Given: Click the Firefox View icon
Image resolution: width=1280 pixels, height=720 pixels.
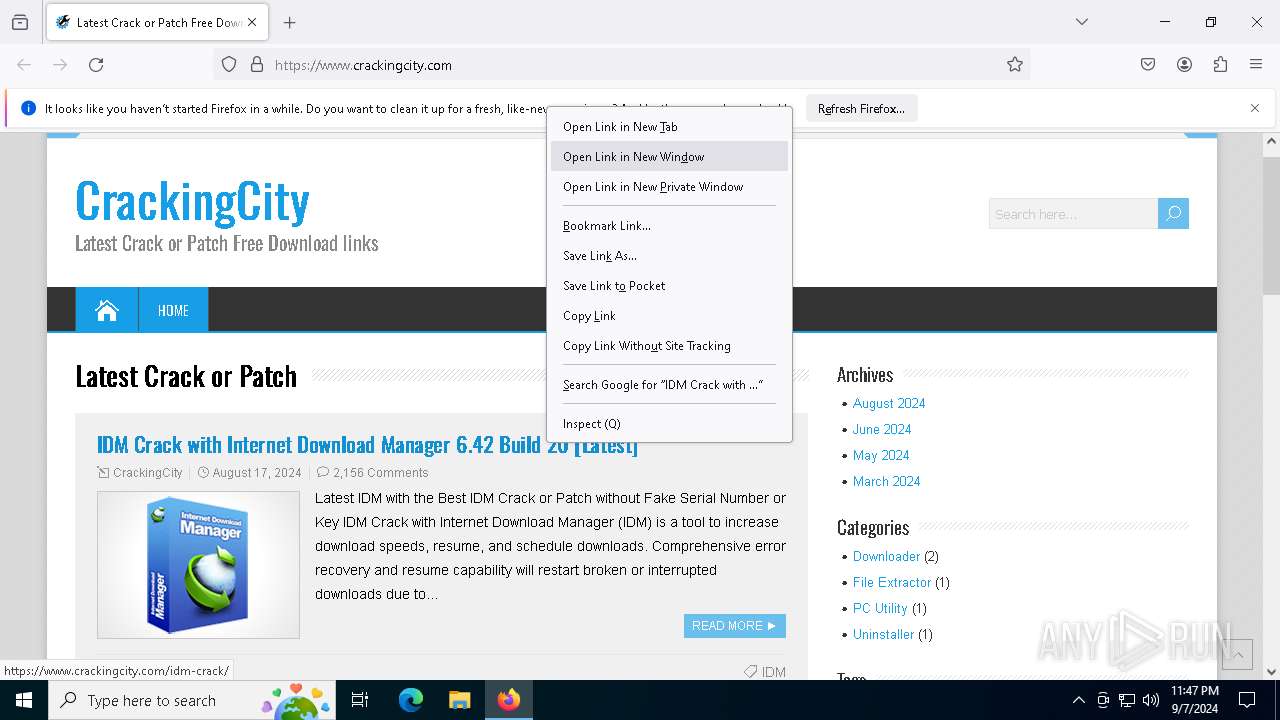Looking at the screenshot, I should [20, 22].
